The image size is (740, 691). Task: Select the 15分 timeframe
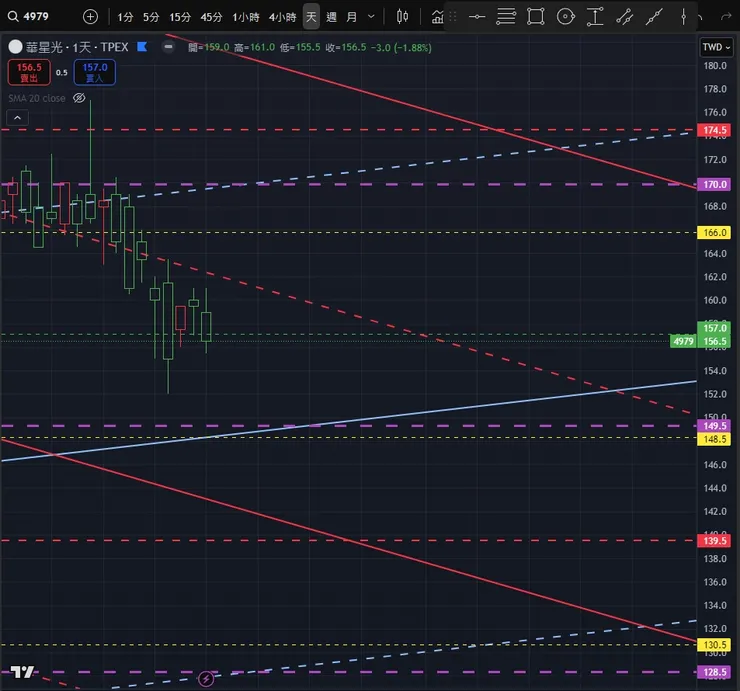[x=180, y=17]
